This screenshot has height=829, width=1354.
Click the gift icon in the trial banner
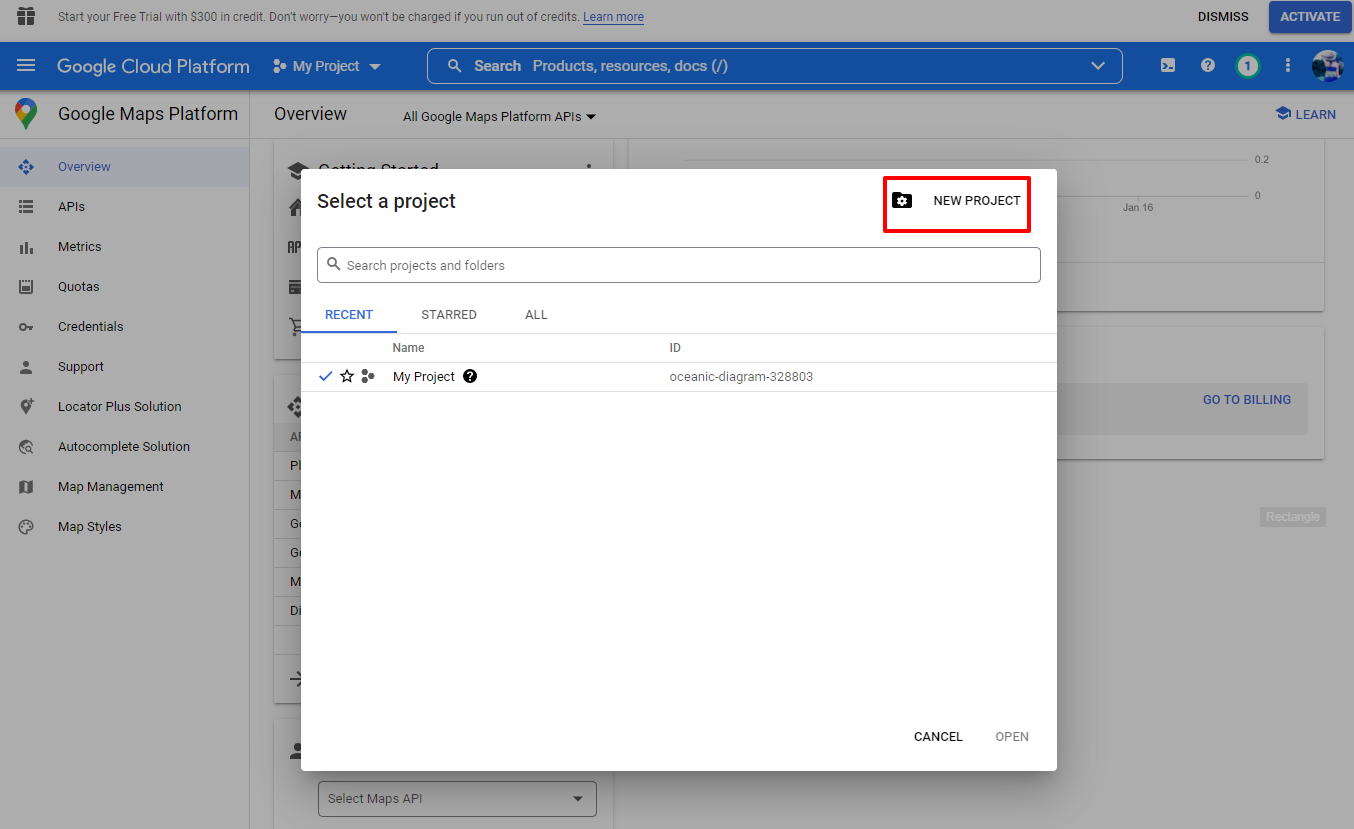pos(26,16)
